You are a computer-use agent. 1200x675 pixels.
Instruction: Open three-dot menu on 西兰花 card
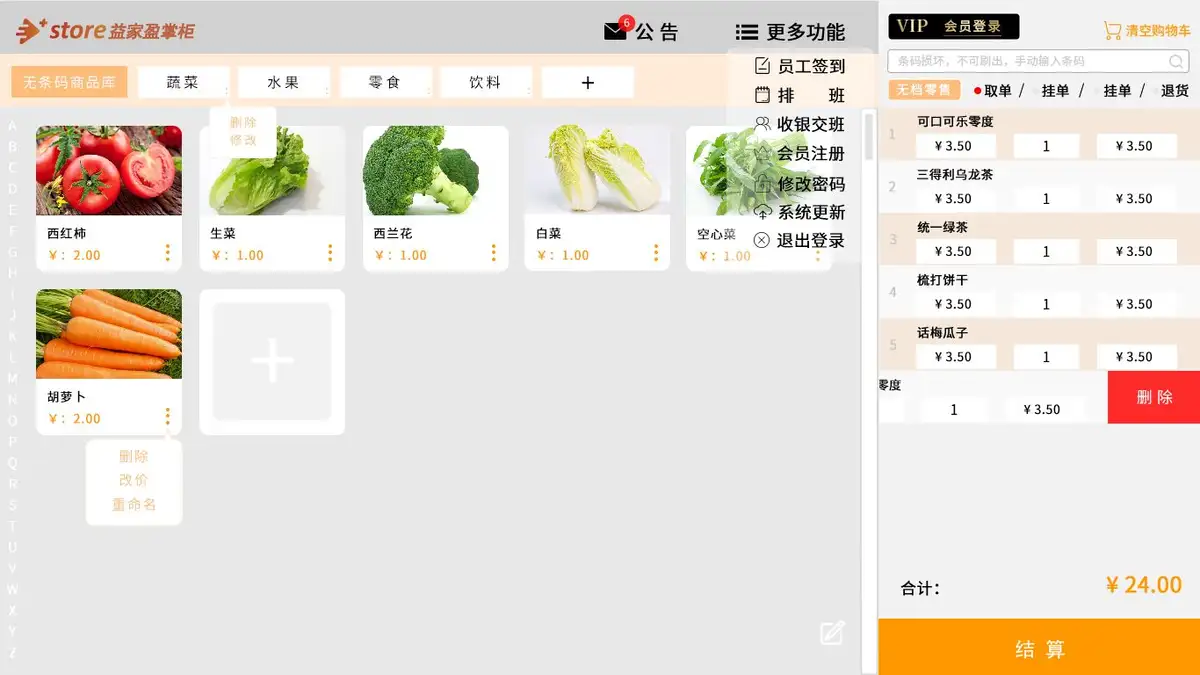pos(493,253)
